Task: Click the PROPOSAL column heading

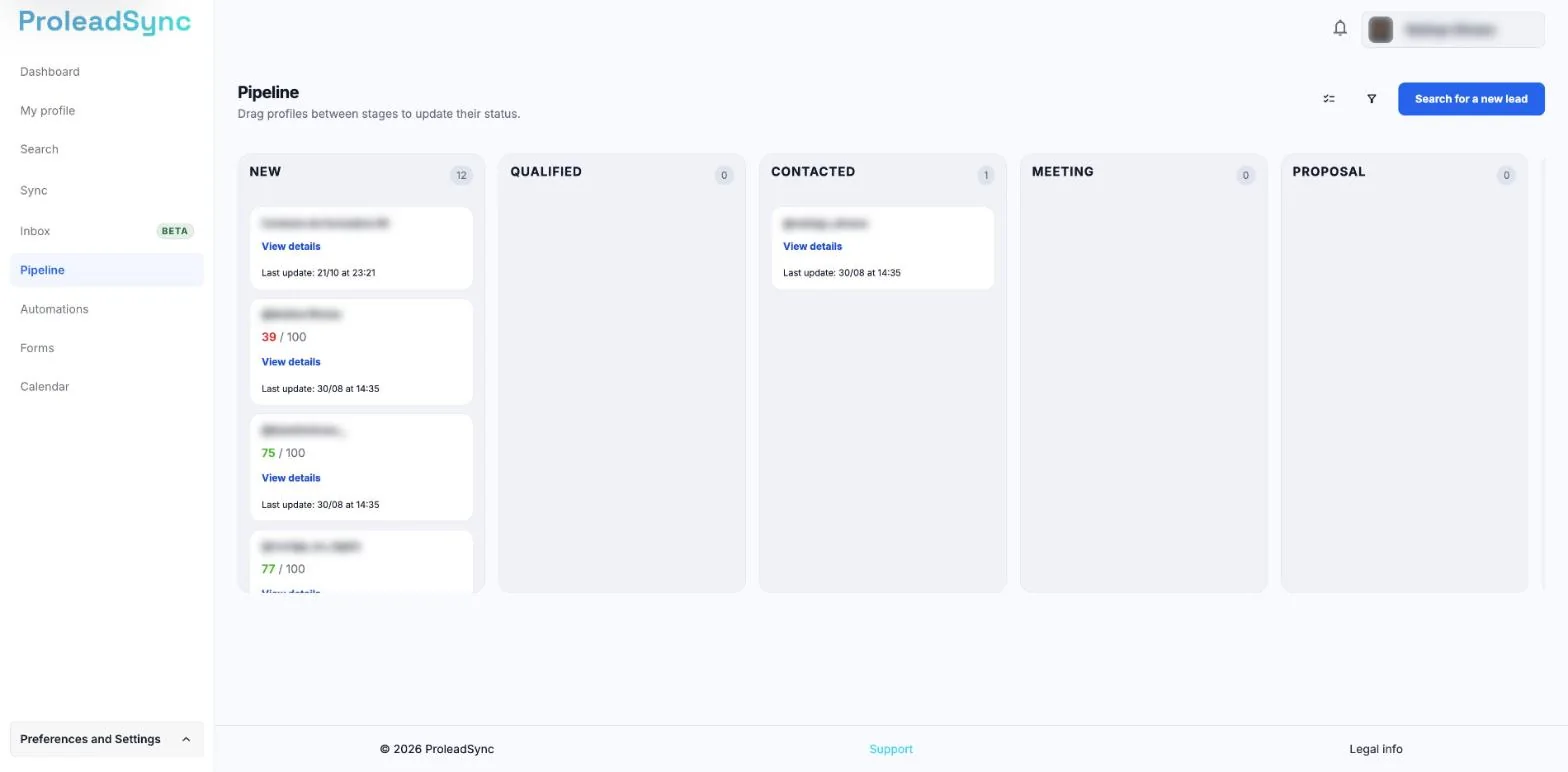Action: pyautogui.click(x=1329, y=172)
